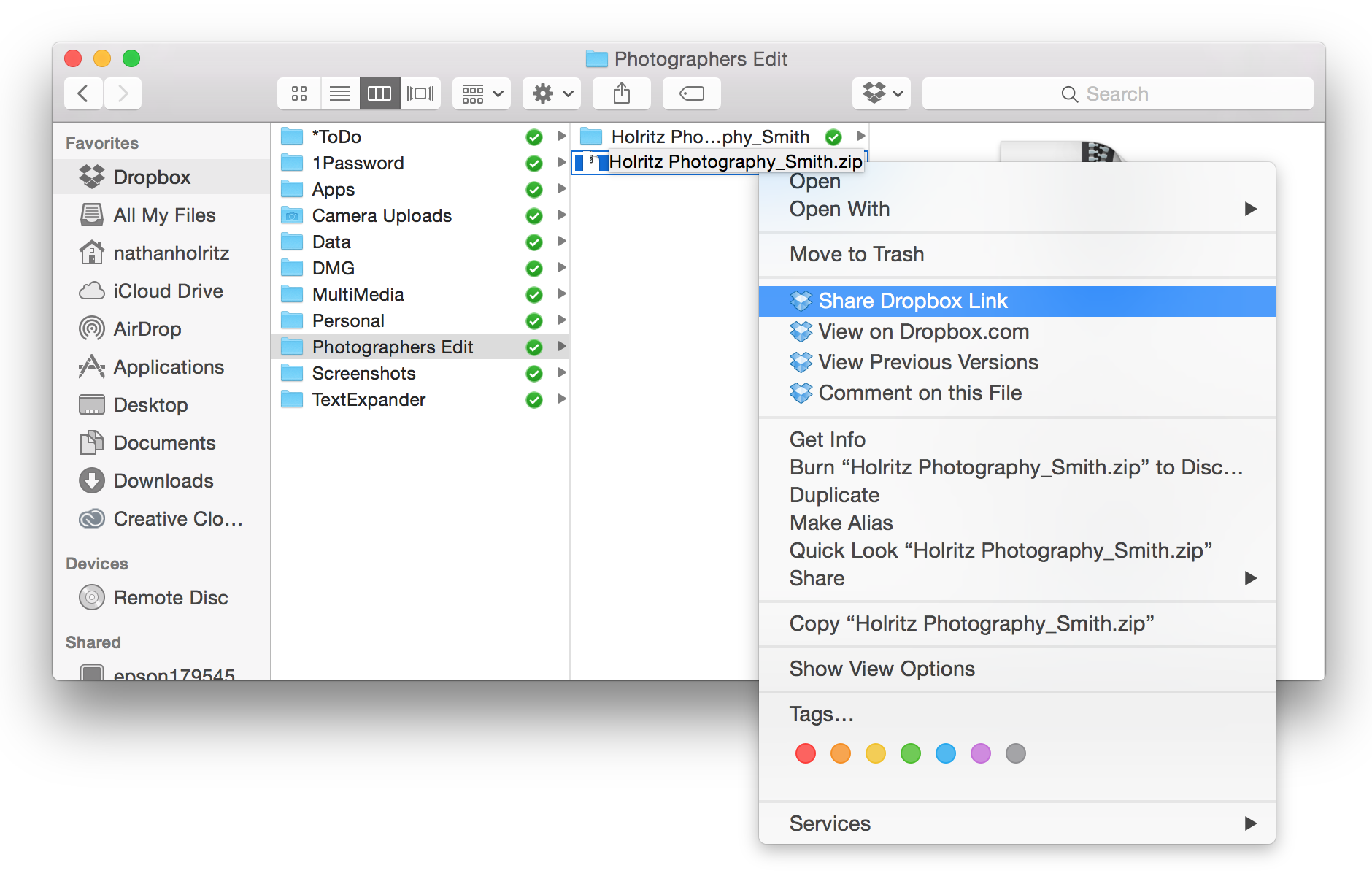Choose View Previous Versions

1017,362
